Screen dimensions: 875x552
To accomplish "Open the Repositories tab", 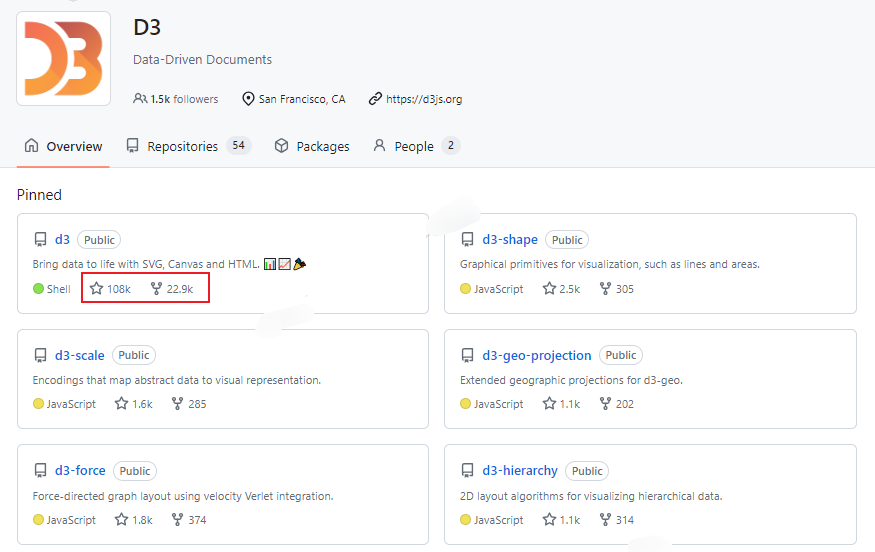I will 189,146.
